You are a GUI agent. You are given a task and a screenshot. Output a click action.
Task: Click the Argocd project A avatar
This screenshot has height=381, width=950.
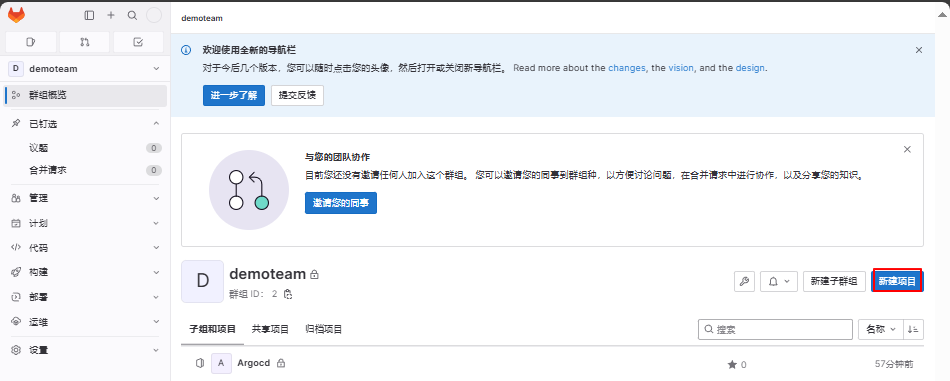(221, 363)
